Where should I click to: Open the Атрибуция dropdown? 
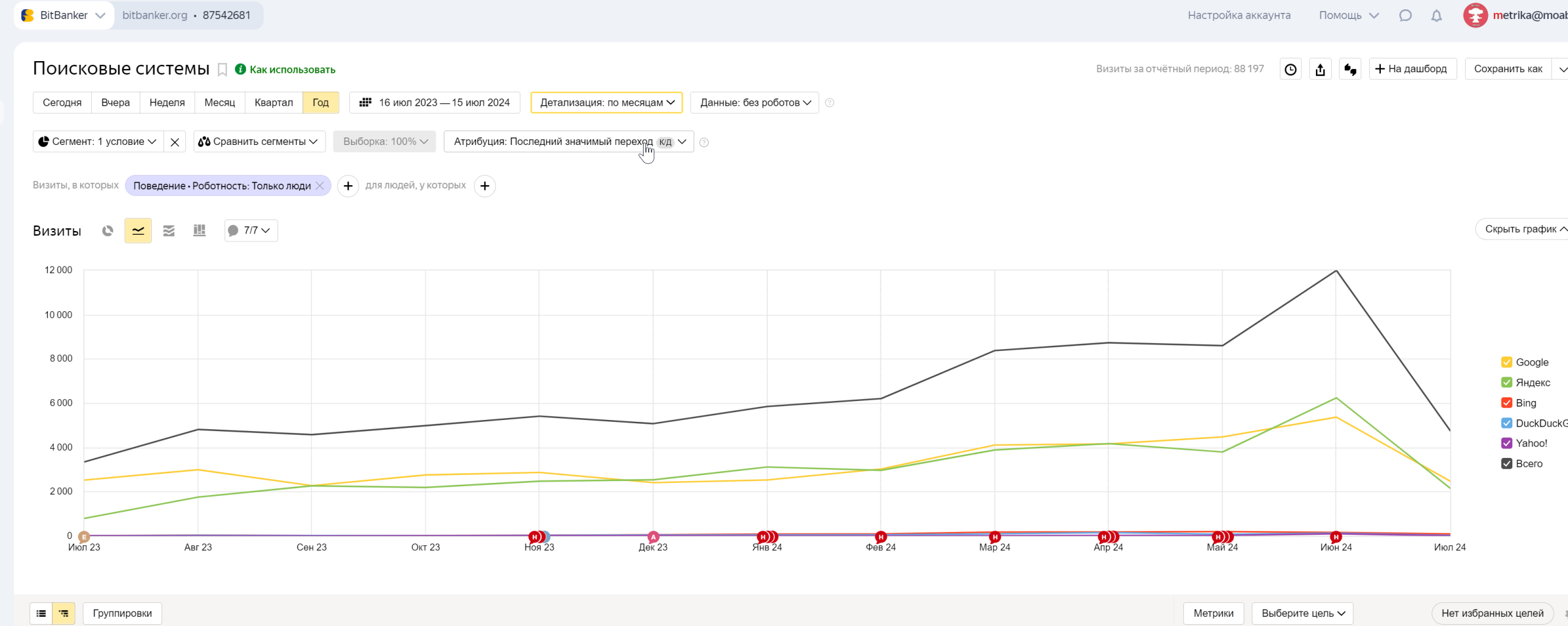(x=569, y=142)
